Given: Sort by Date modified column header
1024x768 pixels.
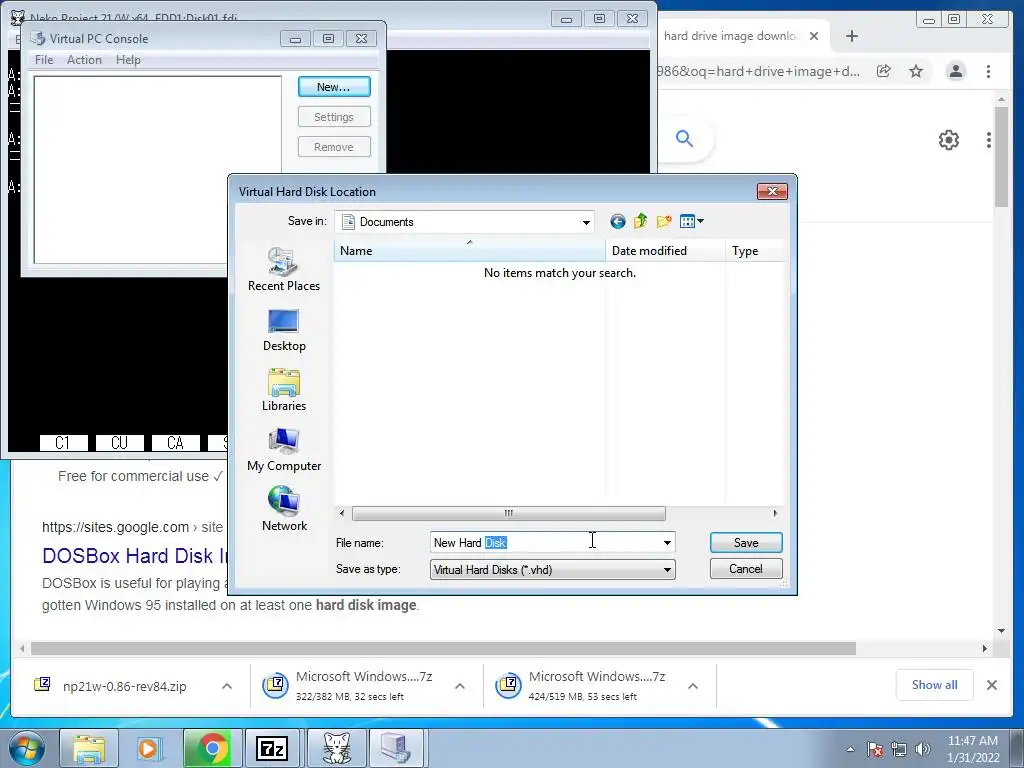Looking at the screenshot, I should pos(665,251).
